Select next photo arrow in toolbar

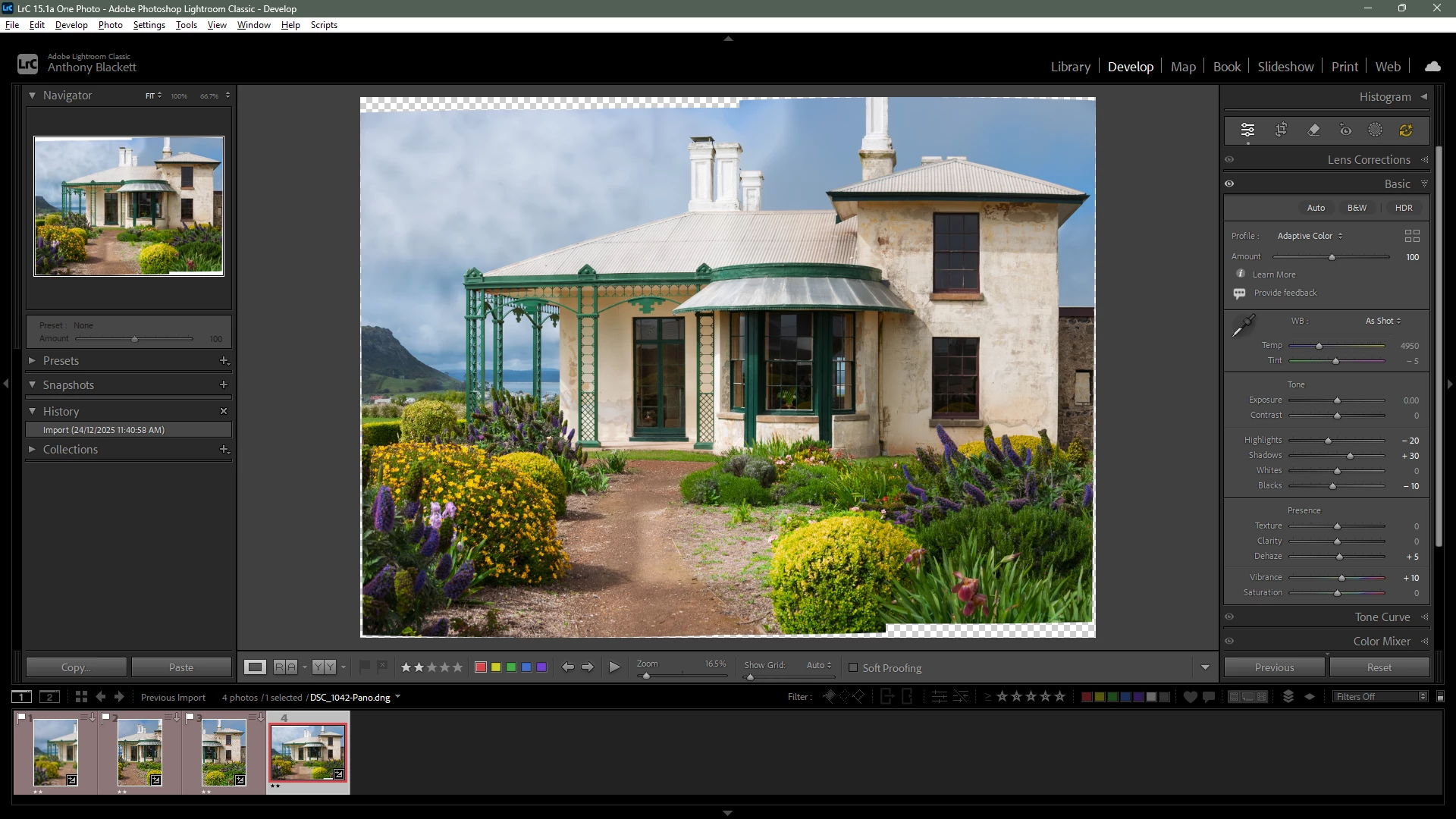click(x=588, y=667)
